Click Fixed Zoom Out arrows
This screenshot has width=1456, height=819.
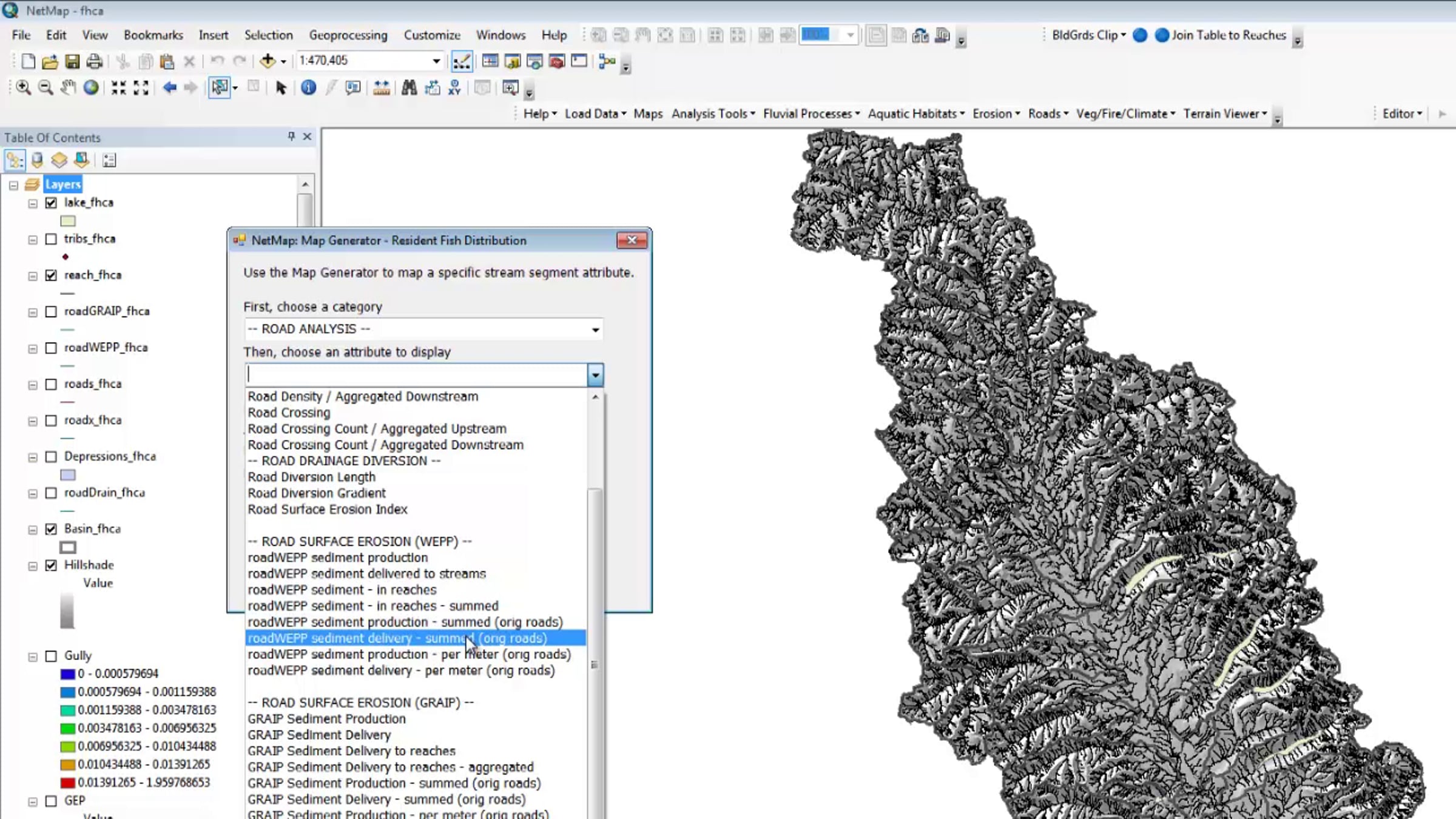coord(141,88)
